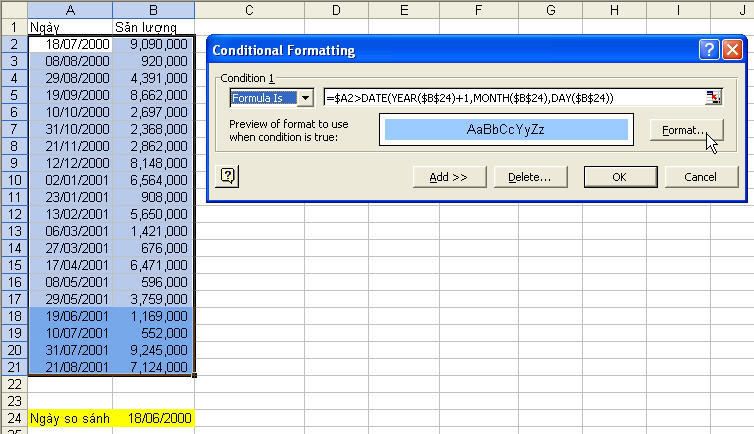
Task: Click the value cell 1,169,000
Action: tap(153, 316)
